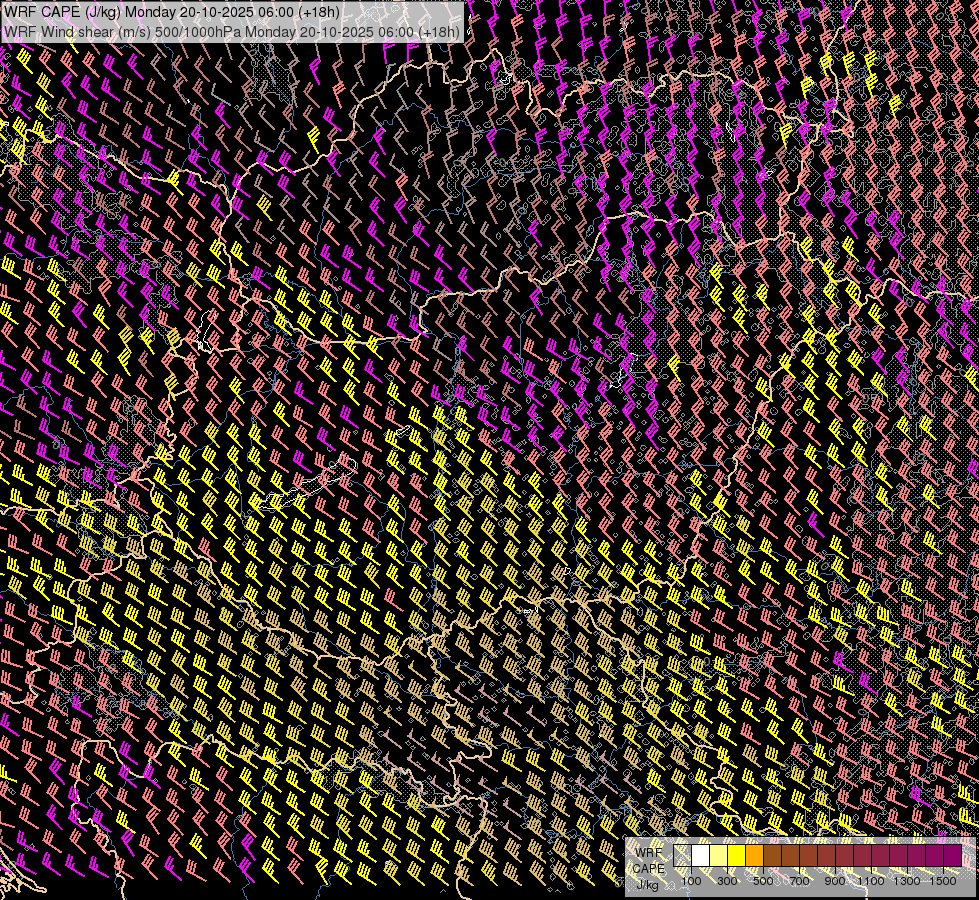Click the 300 legend tick label
The width and height of the screenshot is (979, 900).
pyautogui.click(x=727, y=881)
